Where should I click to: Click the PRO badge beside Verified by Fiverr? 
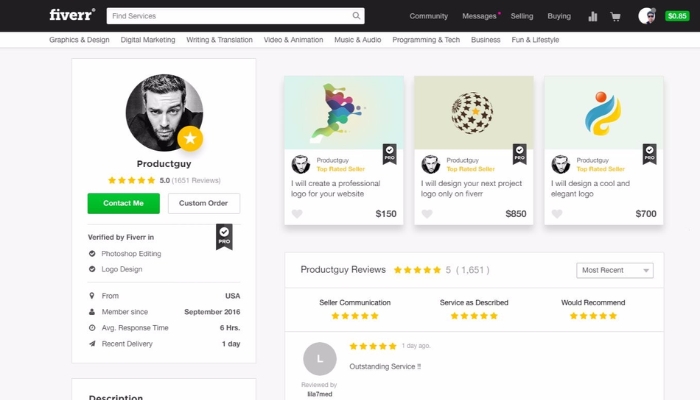click(x=224, y=237)
